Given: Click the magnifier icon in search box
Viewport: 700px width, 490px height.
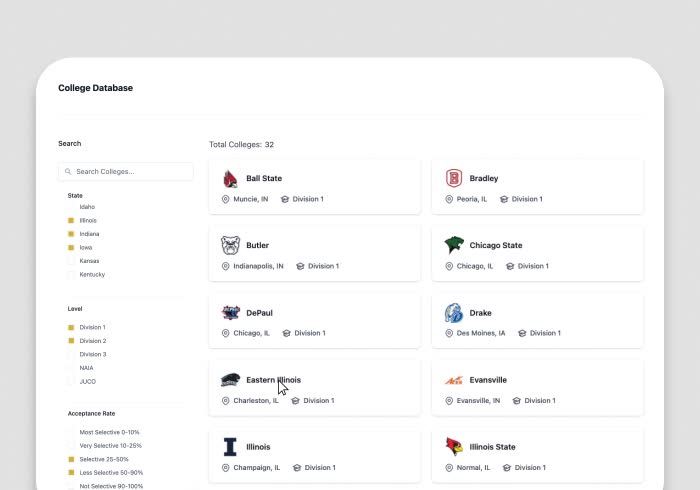Looking at the screenshot, I should pyautogui.click(x=68, y=171).
